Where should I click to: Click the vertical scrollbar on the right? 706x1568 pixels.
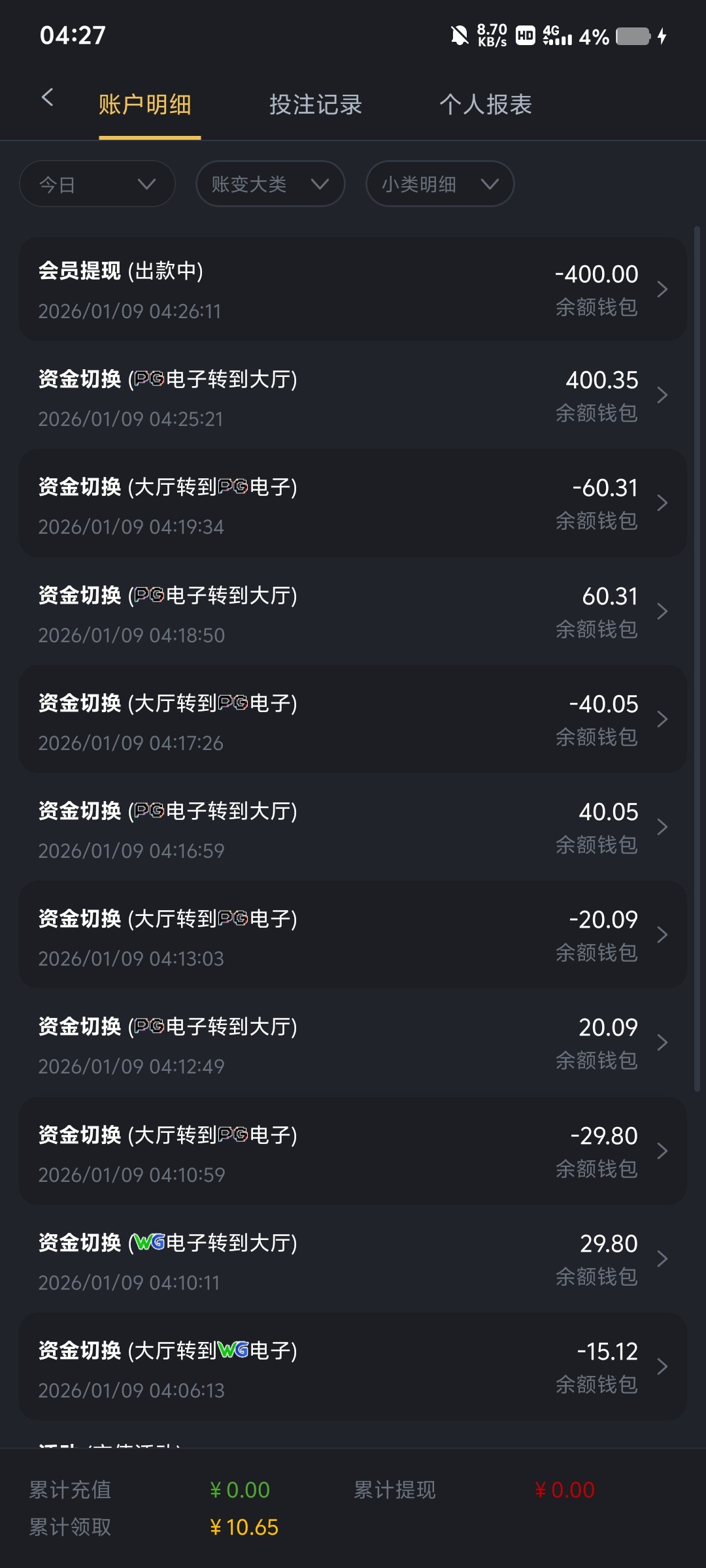pyautogui.click(x=697, y=653)
